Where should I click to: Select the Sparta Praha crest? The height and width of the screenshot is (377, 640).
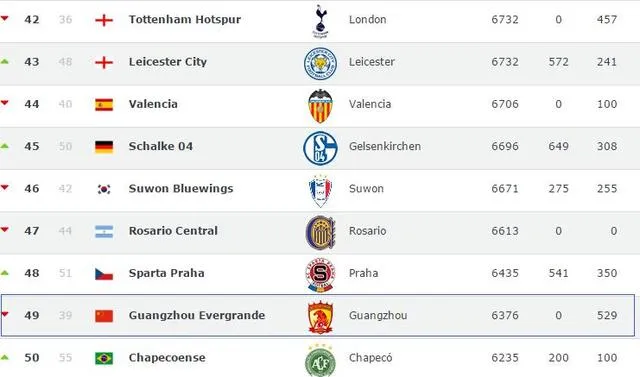(320, 275)
